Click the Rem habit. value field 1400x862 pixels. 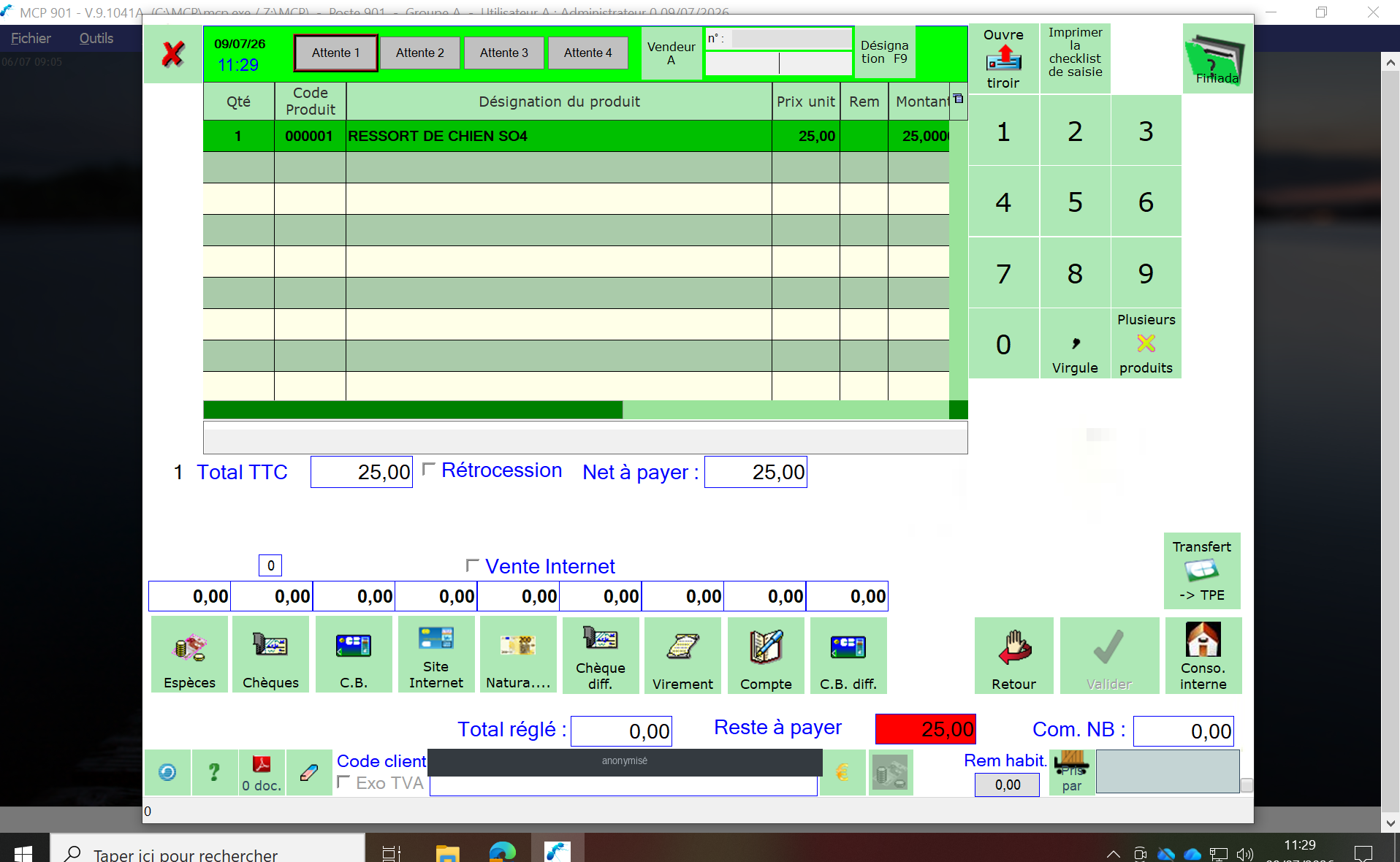point(1007,785)
